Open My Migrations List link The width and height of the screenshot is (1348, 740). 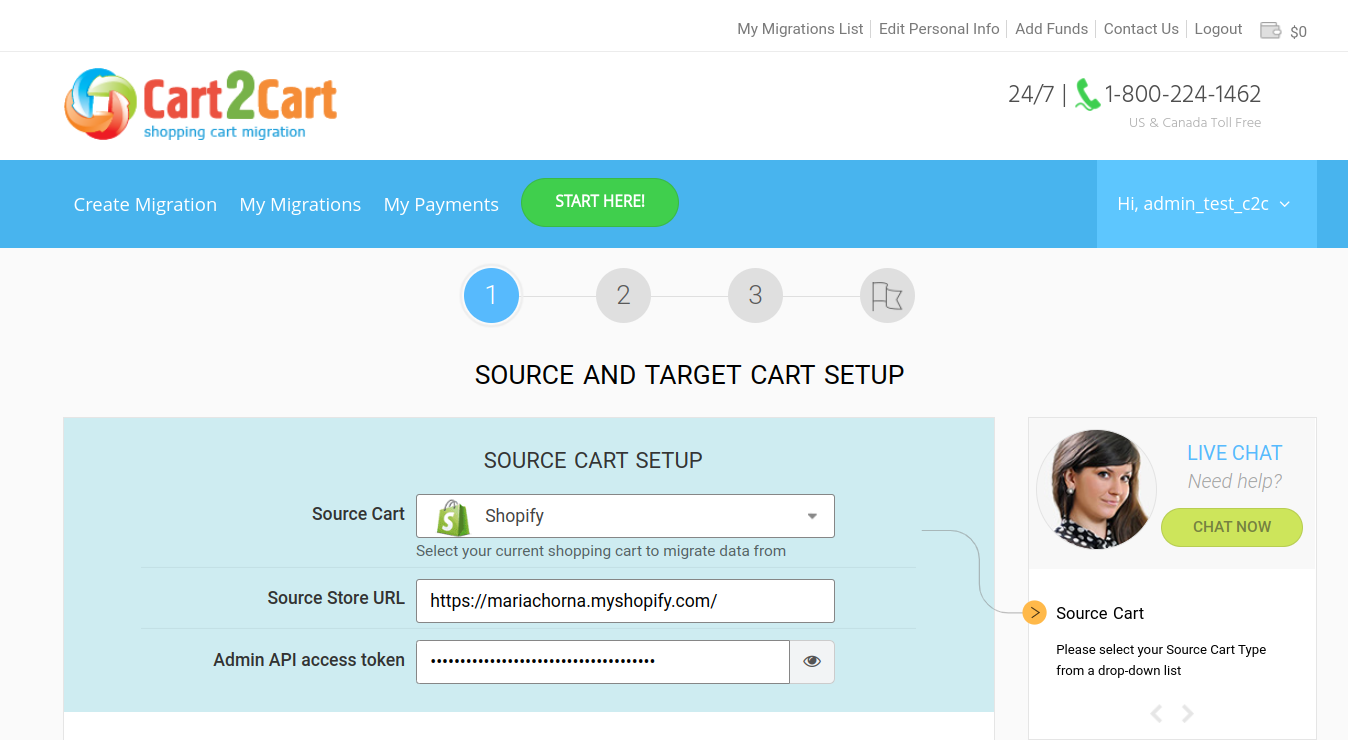pos(800,29)
